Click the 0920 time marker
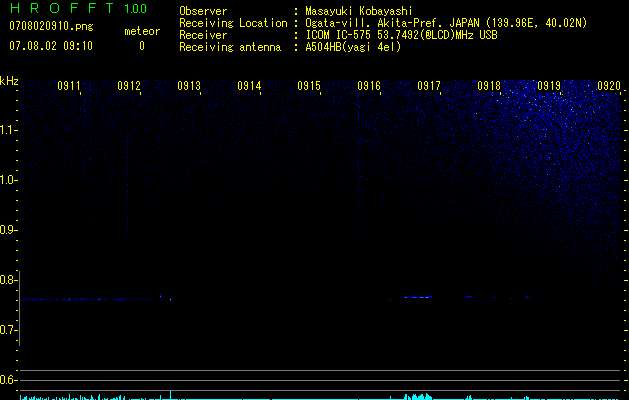 (609, 86)
